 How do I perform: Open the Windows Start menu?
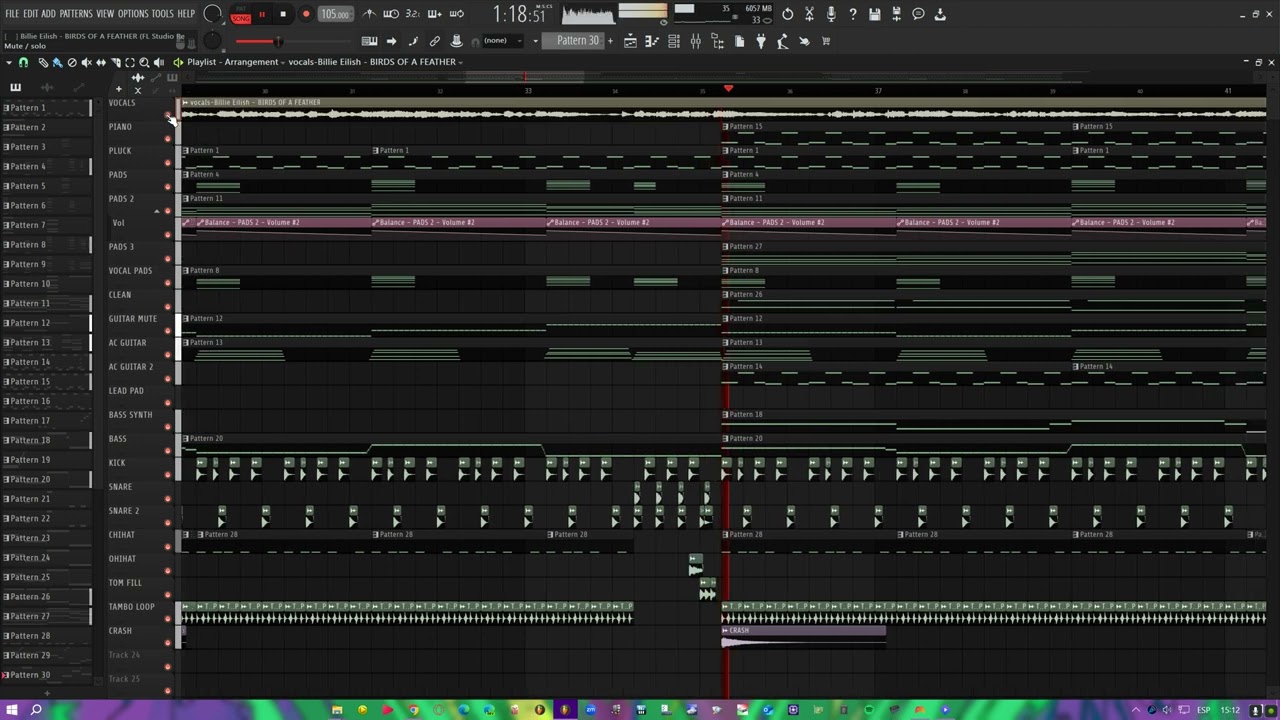[11, 710]
